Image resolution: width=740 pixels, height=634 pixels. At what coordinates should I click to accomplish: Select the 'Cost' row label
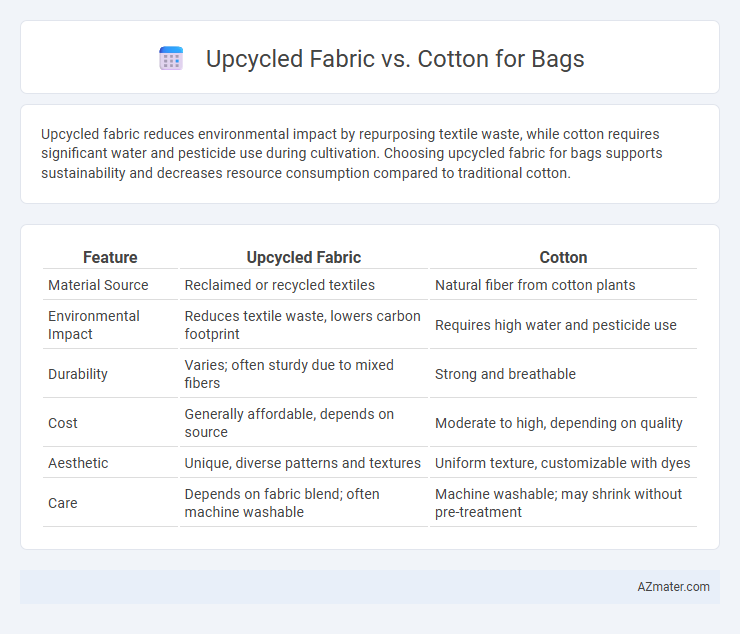[x=63, y=423]
